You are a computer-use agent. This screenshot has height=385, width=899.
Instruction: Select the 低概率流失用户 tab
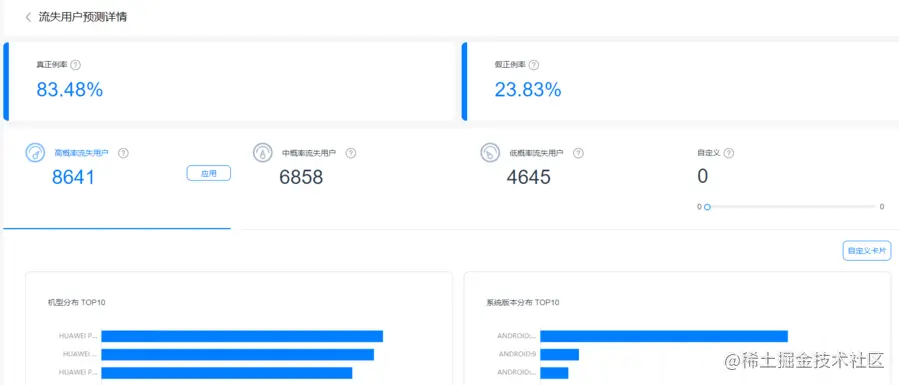[572, 179]
